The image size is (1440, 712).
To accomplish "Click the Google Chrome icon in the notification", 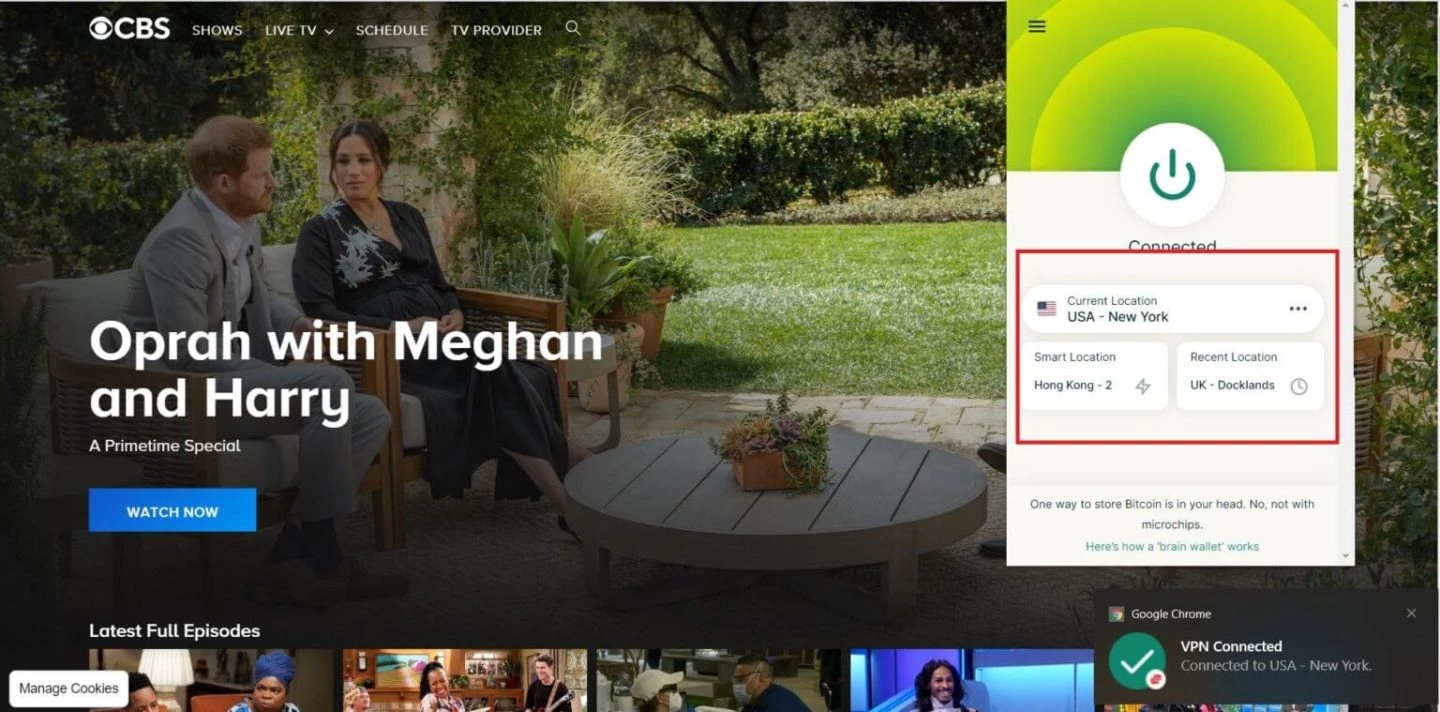I will tap(1116, 614).
